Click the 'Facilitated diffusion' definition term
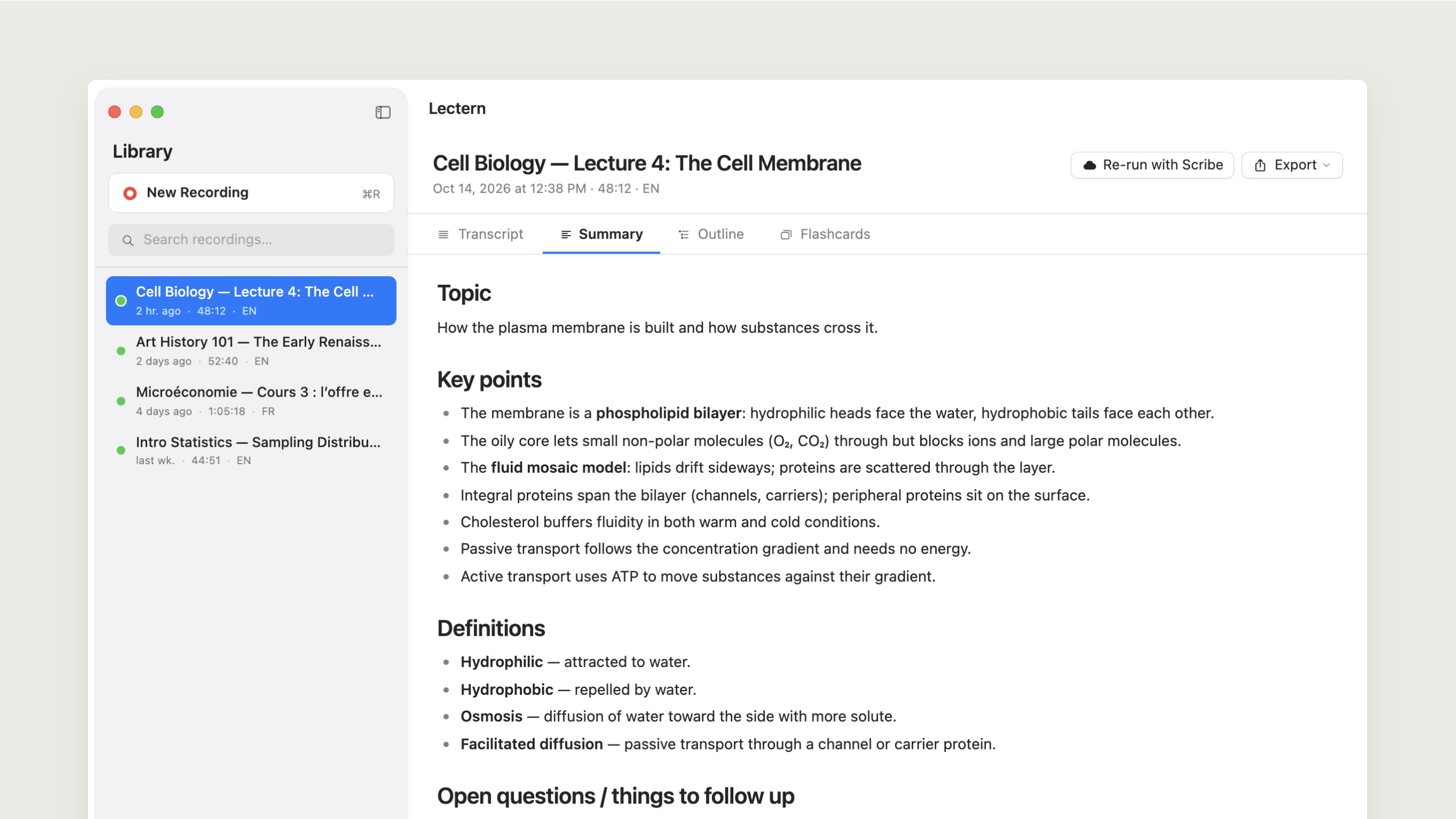This screenshot has height=819, width=1456. coord(532,745)
